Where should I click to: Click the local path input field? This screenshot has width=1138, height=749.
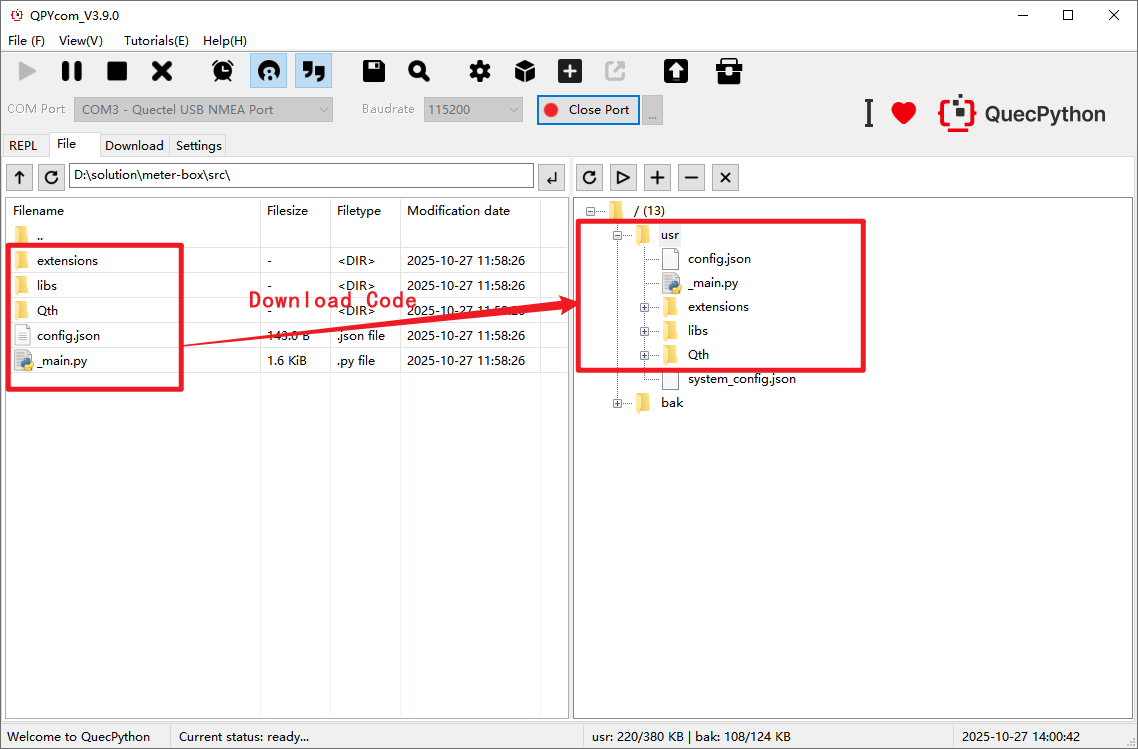[301, 176]
